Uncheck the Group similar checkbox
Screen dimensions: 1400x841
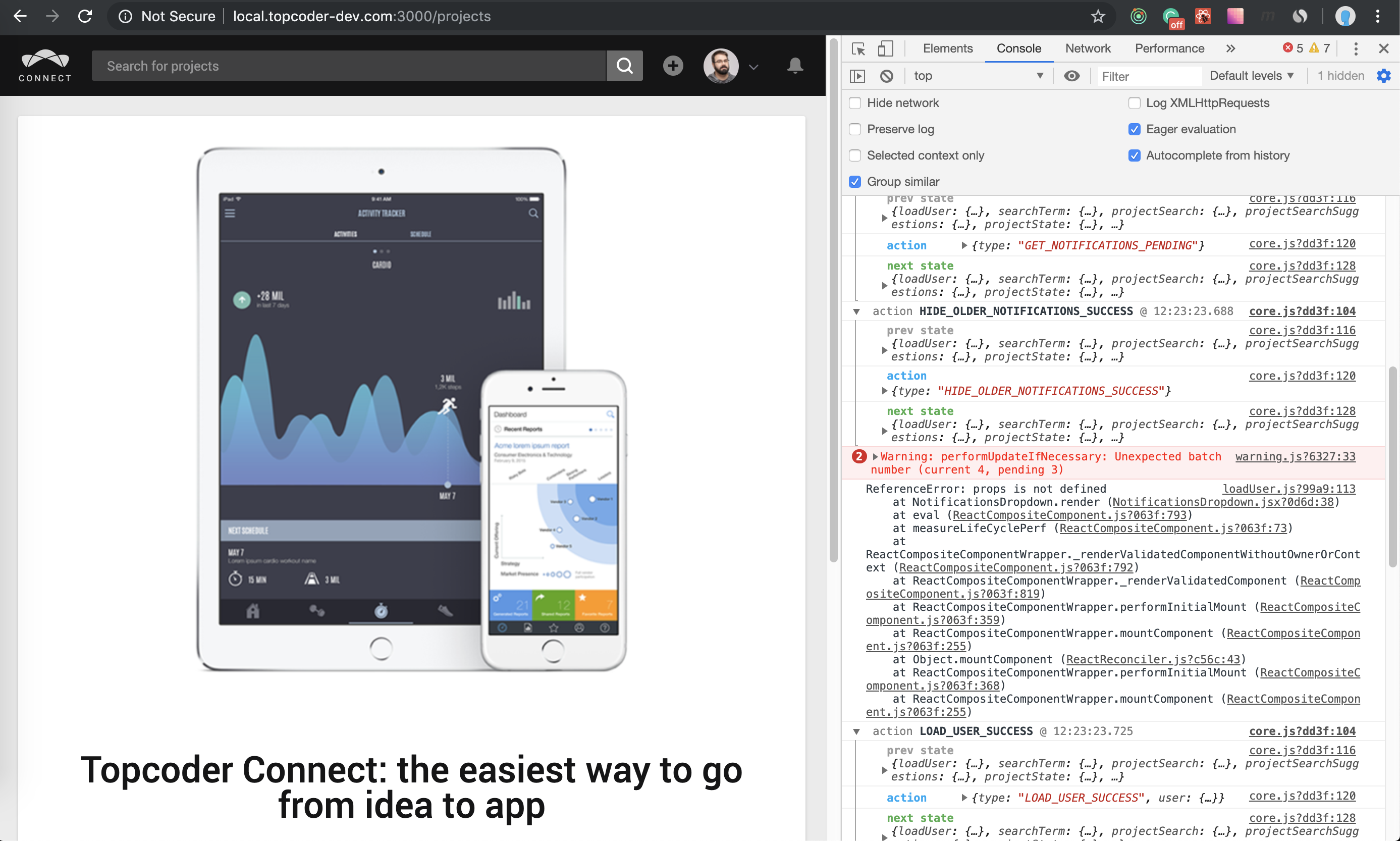pos(855,182)
